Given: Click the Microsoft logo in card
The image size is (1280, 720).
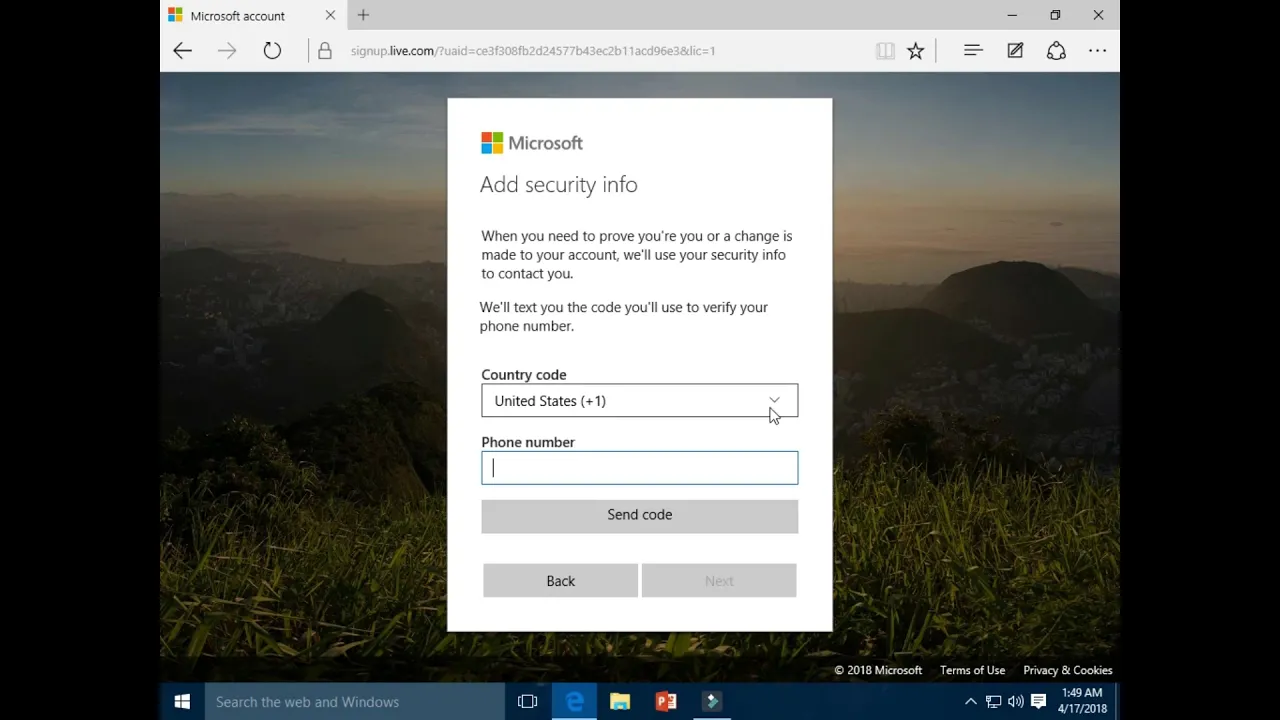Looking at the screenshot, I should point(532,143).
